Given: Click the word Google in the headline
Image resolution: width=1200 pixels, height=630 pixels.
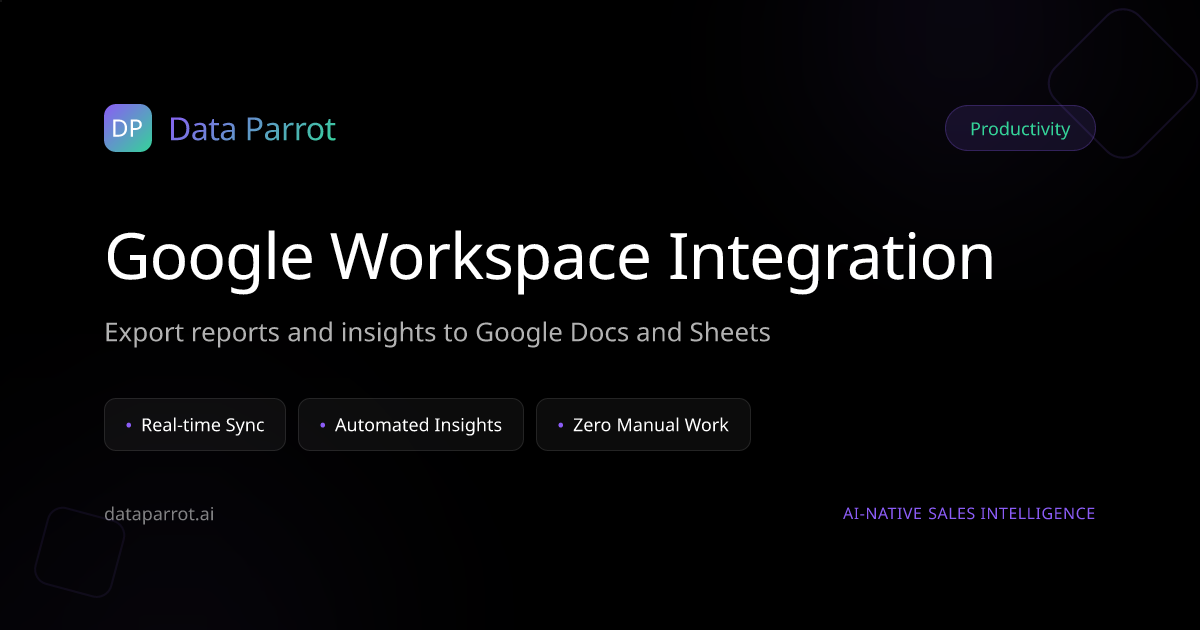Looking at the screenshot, I should point(210,258).
